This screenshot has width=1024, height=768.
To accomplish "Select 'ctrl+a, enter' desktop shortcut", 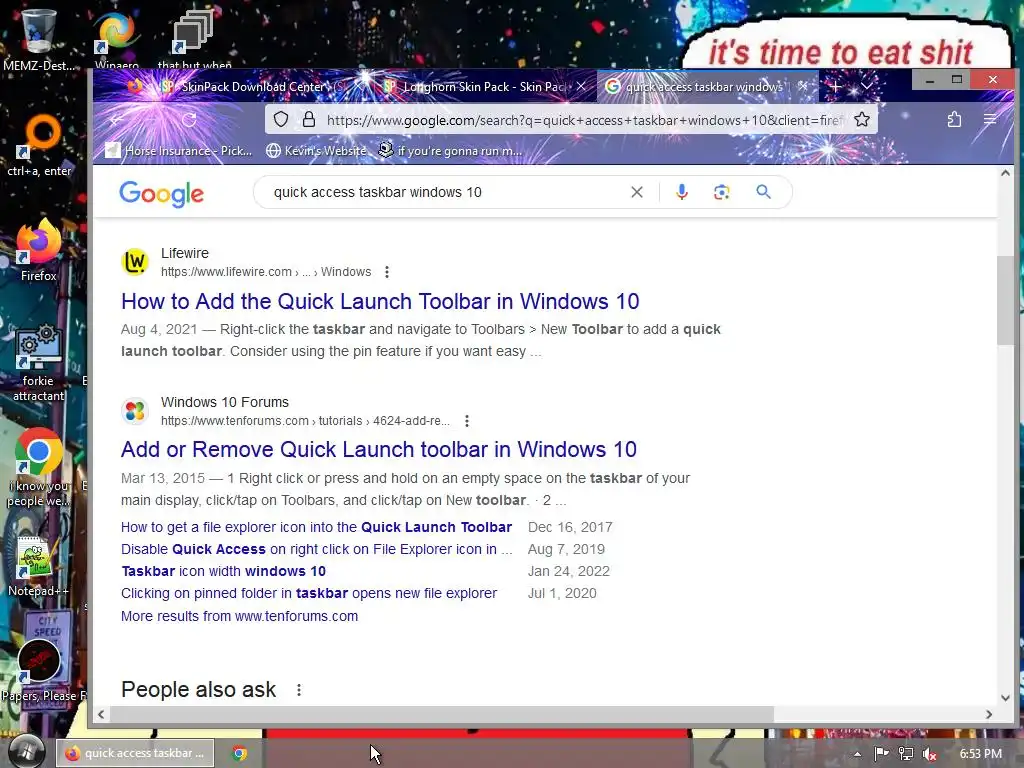I will click(39, 146).
